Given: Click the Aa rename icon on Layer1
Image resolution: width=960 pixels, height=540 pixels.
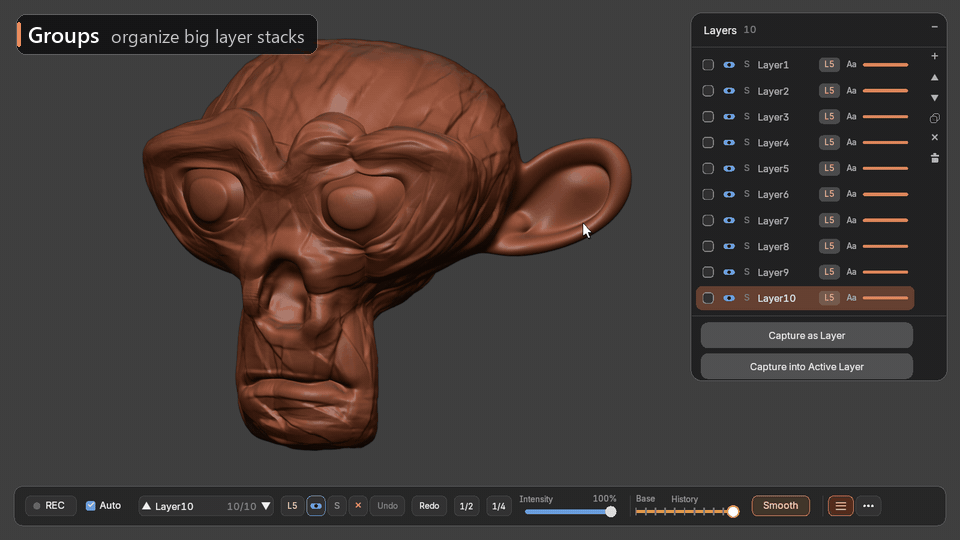Looking at the screenshot, I should pyautogui.click(x=851, y=64).
